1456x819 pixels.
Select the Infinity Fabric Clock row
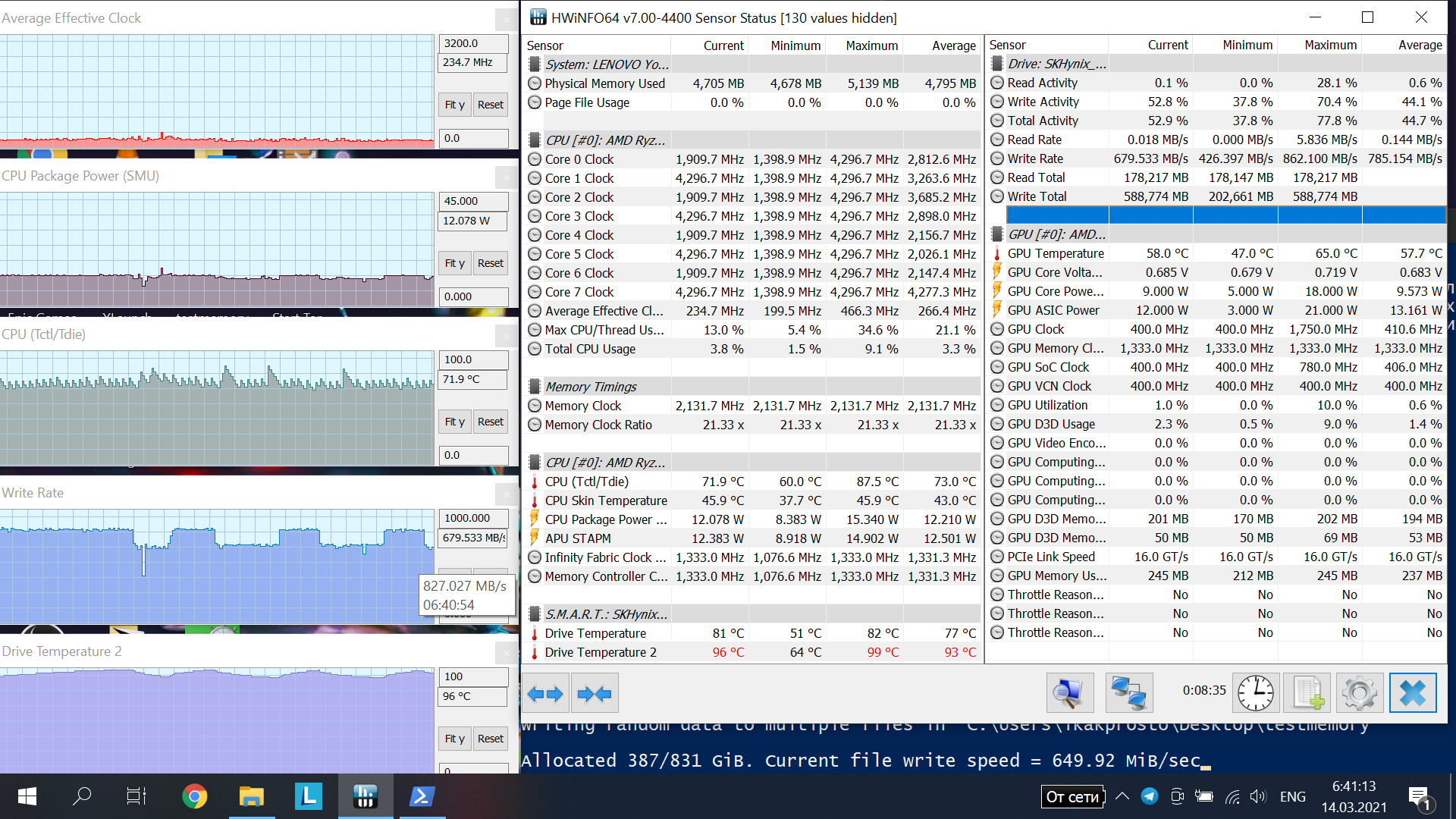pyautogui.click(x=752, y=557)
